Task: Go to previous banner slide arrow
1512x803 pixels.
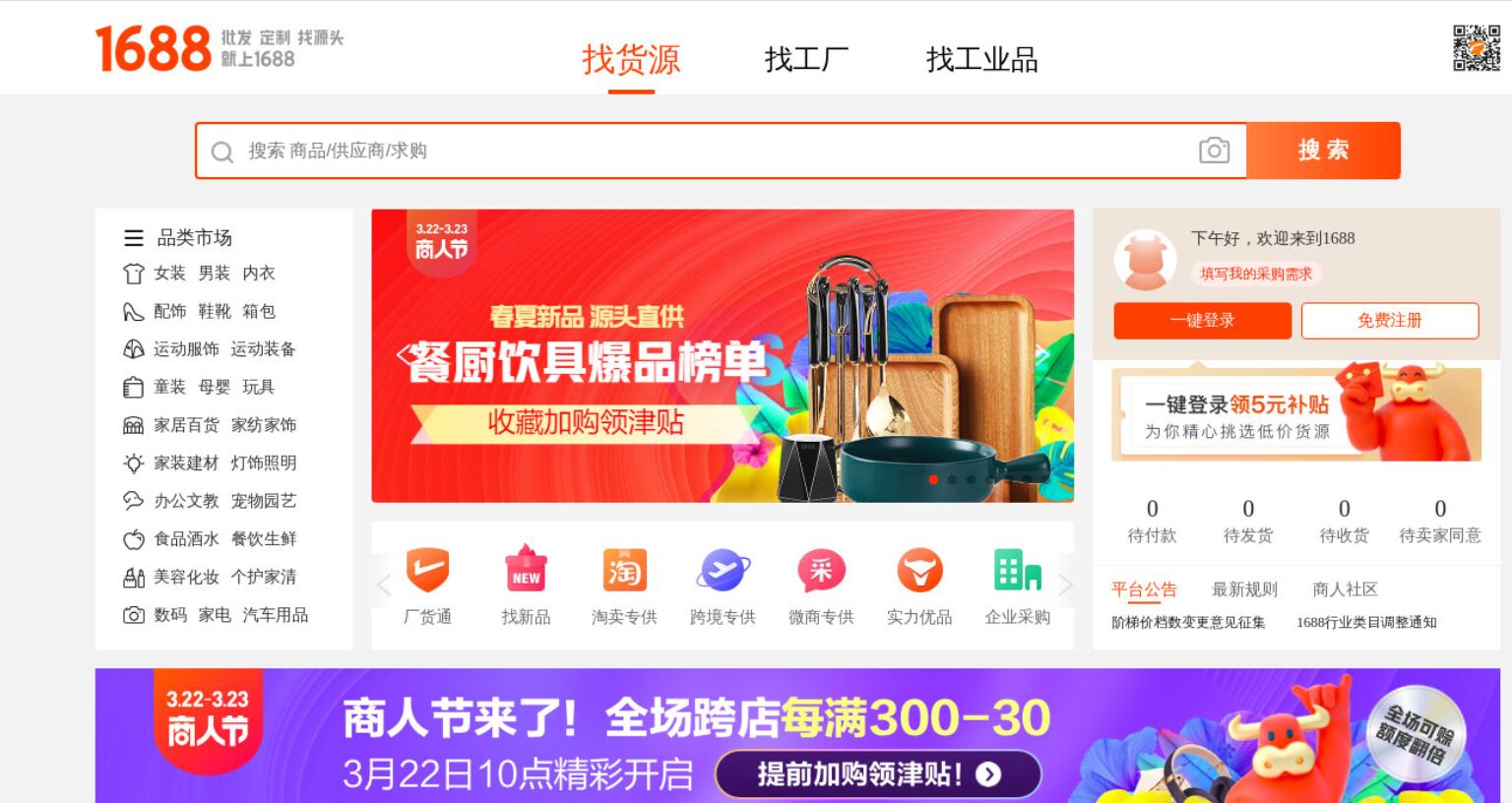Action: click(403, 355)
